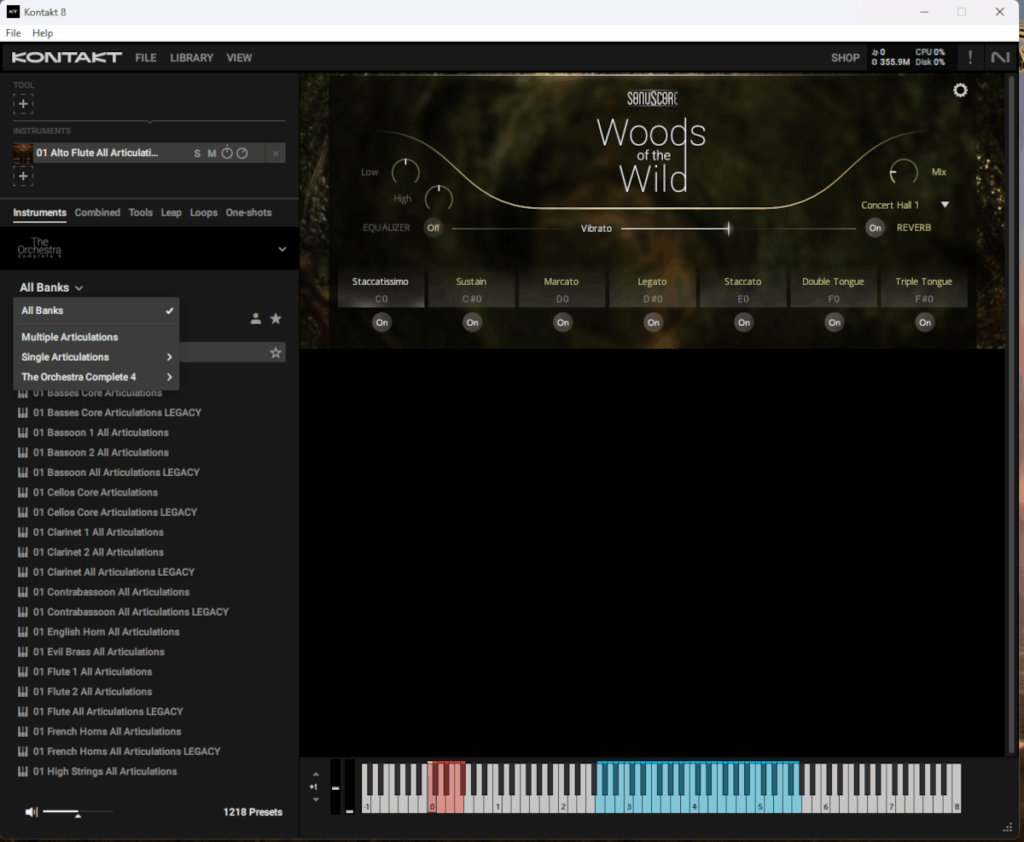Expand The Orchestra library selector chevron
1024x842 pixels.
(282, 249)
